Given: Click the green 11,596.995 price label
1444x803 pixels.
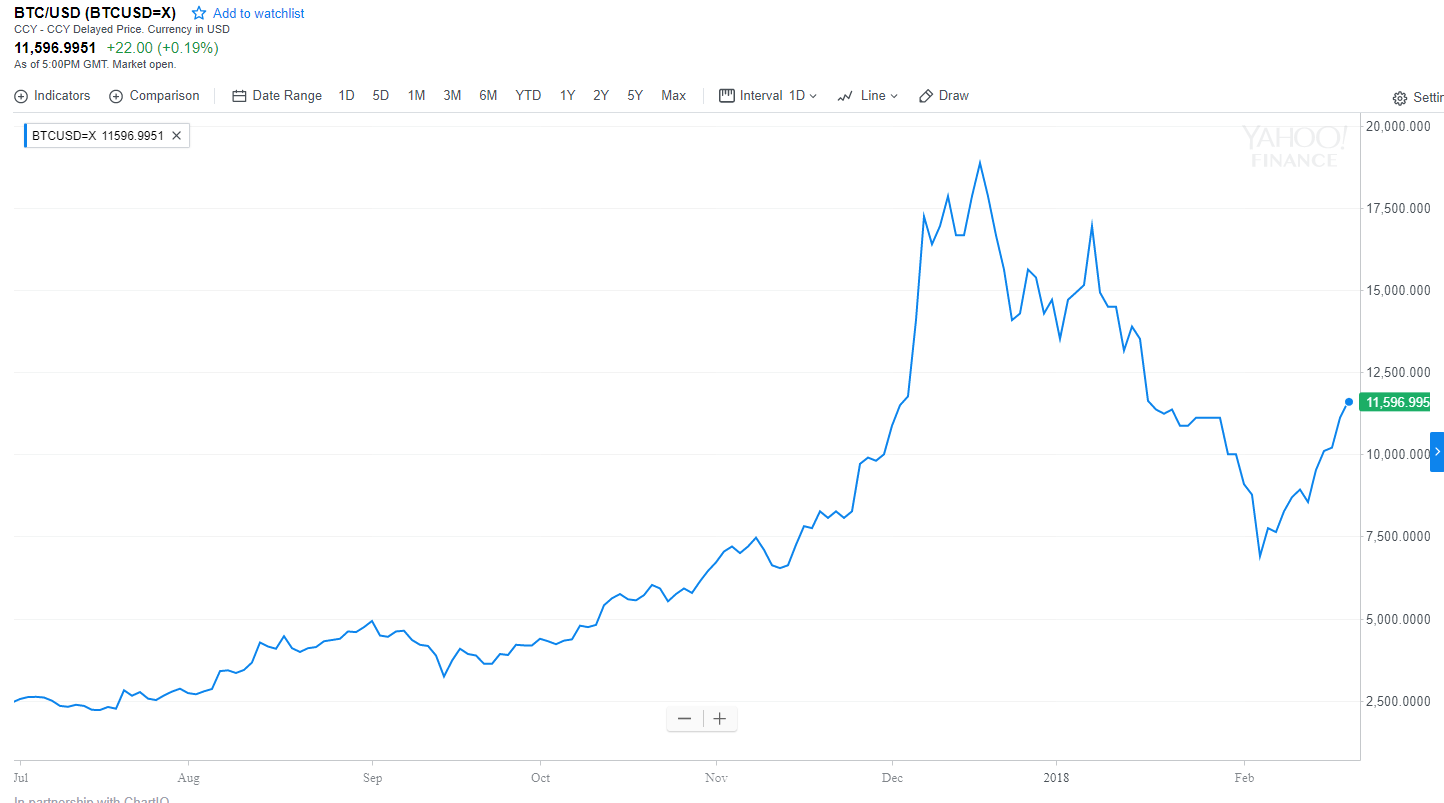Looking at the screenshot, I should [x=1395, y=402].
